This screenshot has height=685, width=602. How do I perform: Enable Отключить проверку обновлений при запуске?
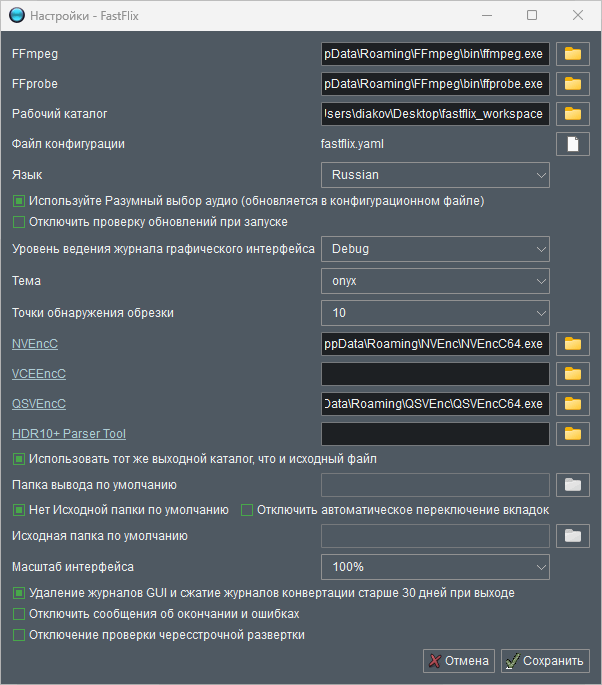tap(18, 222)
